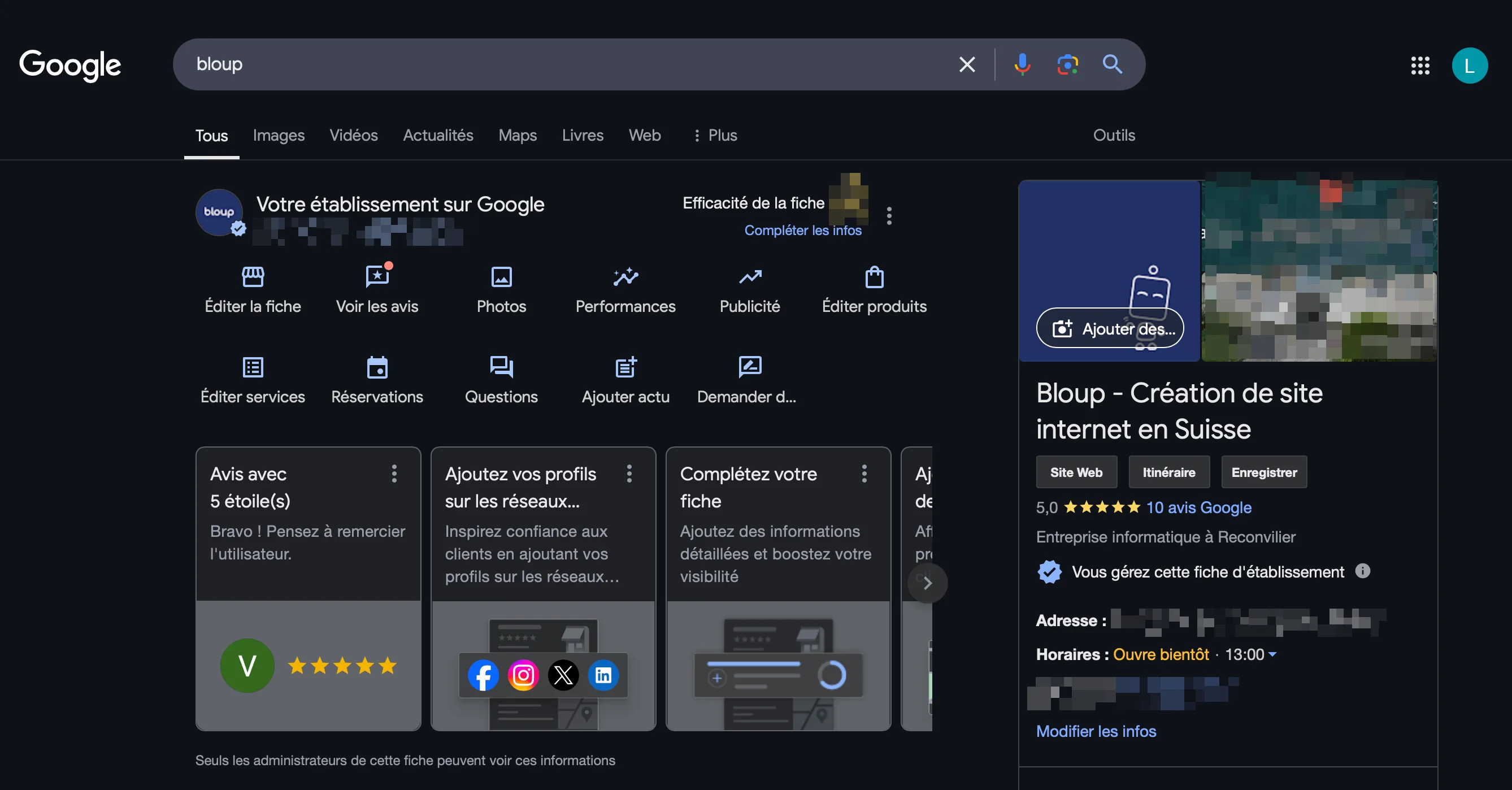
Task: Open Google Lens image search icon
Action: (x=1067, y=64)
